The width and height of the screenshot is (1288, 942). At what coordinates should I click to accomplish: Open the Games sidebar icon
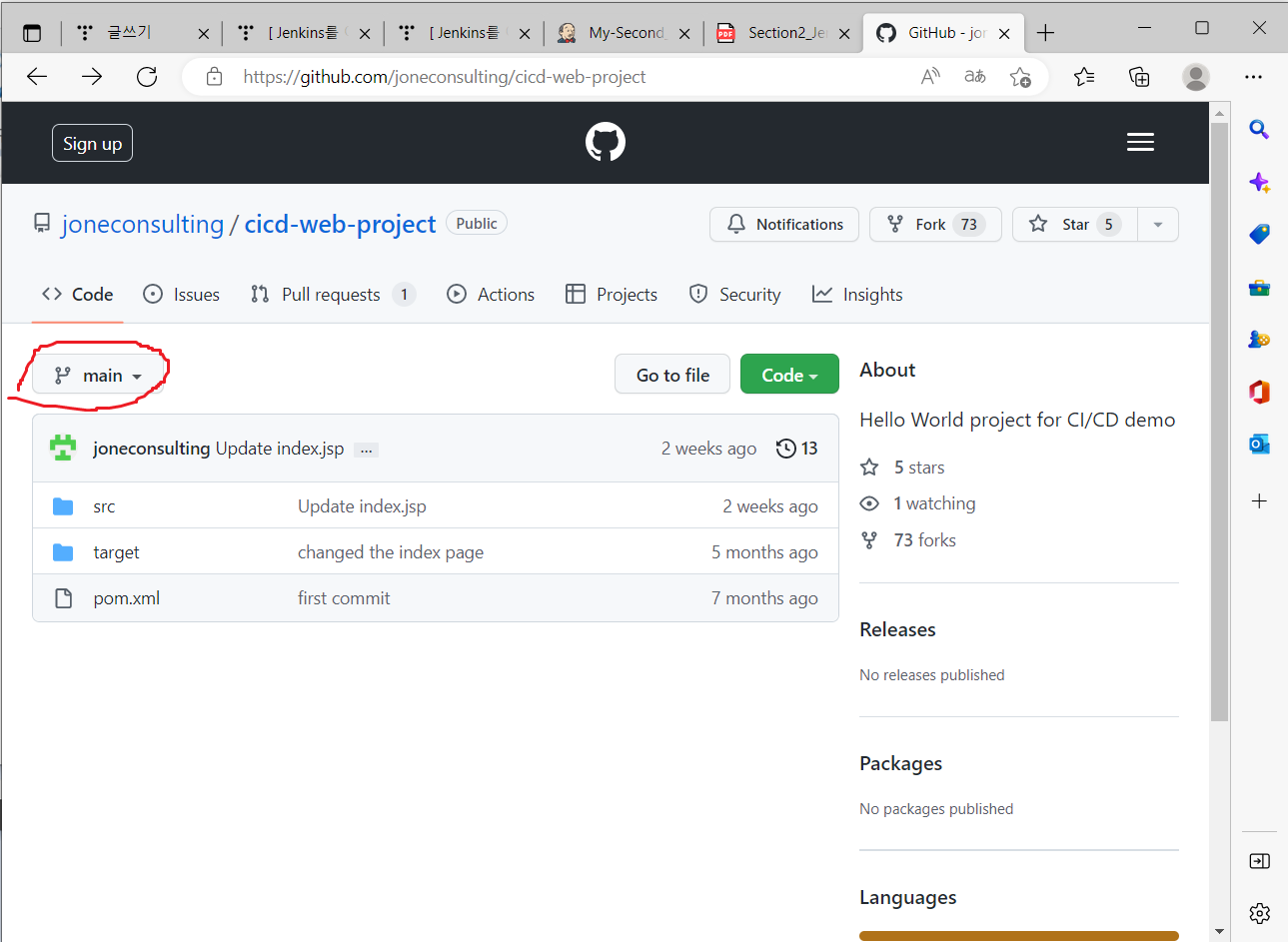click(1259, 340)
